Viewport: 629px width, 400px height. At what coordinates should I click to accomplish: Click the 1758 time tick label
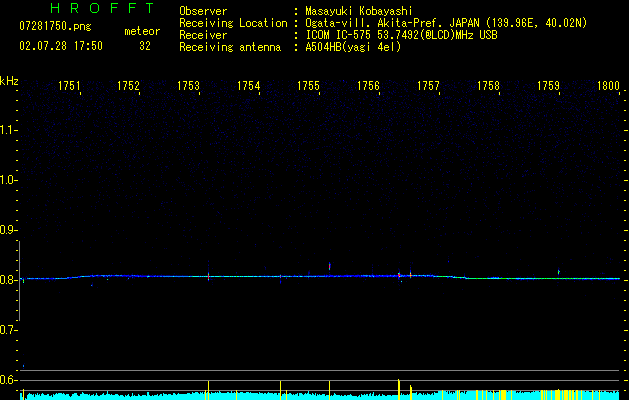(488, 86)
